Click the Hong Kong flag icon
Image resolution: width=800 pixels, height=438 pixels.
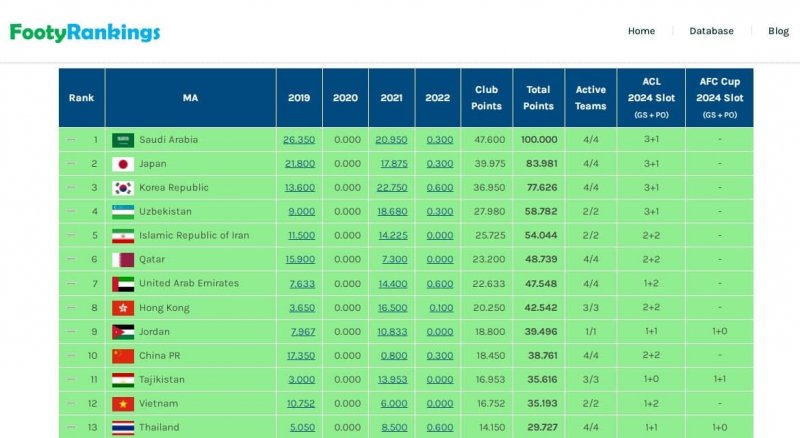tap(123, 308)
